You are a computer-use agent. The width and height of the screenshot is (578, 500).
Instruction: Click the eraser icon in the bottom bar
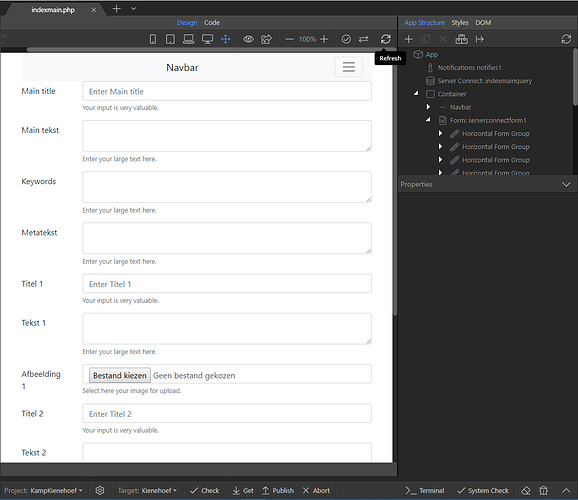pos(526,490)
